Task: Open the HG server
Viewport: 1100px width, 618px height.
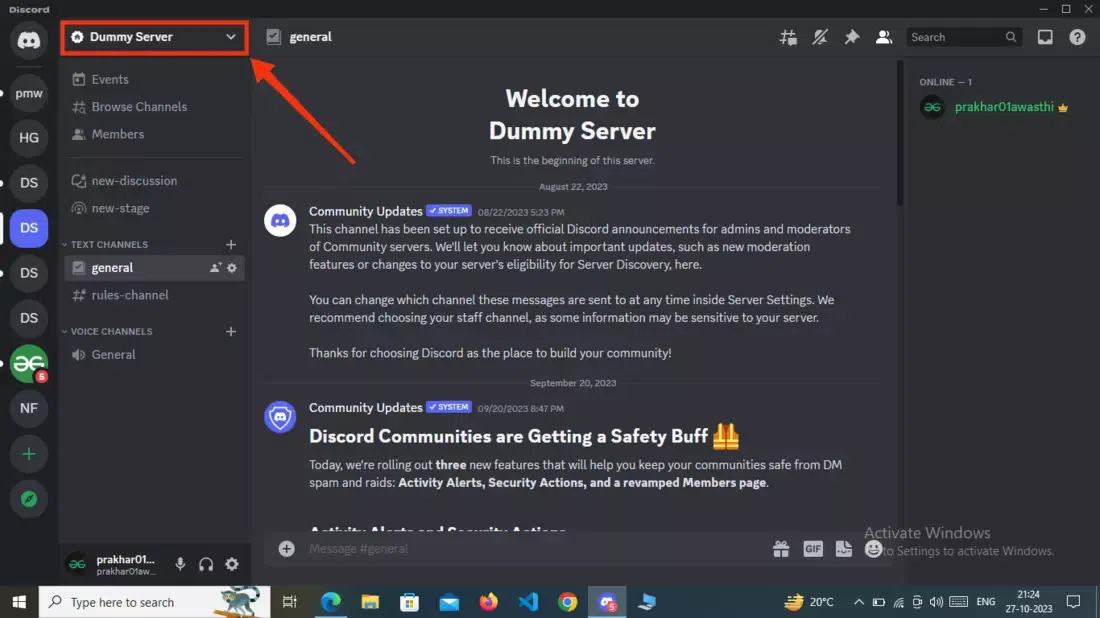Action: 29,138
